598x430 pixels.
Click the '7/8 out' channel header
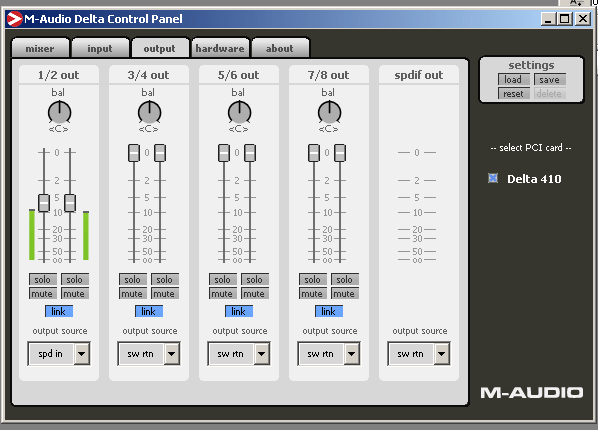(x=329, y=75)
